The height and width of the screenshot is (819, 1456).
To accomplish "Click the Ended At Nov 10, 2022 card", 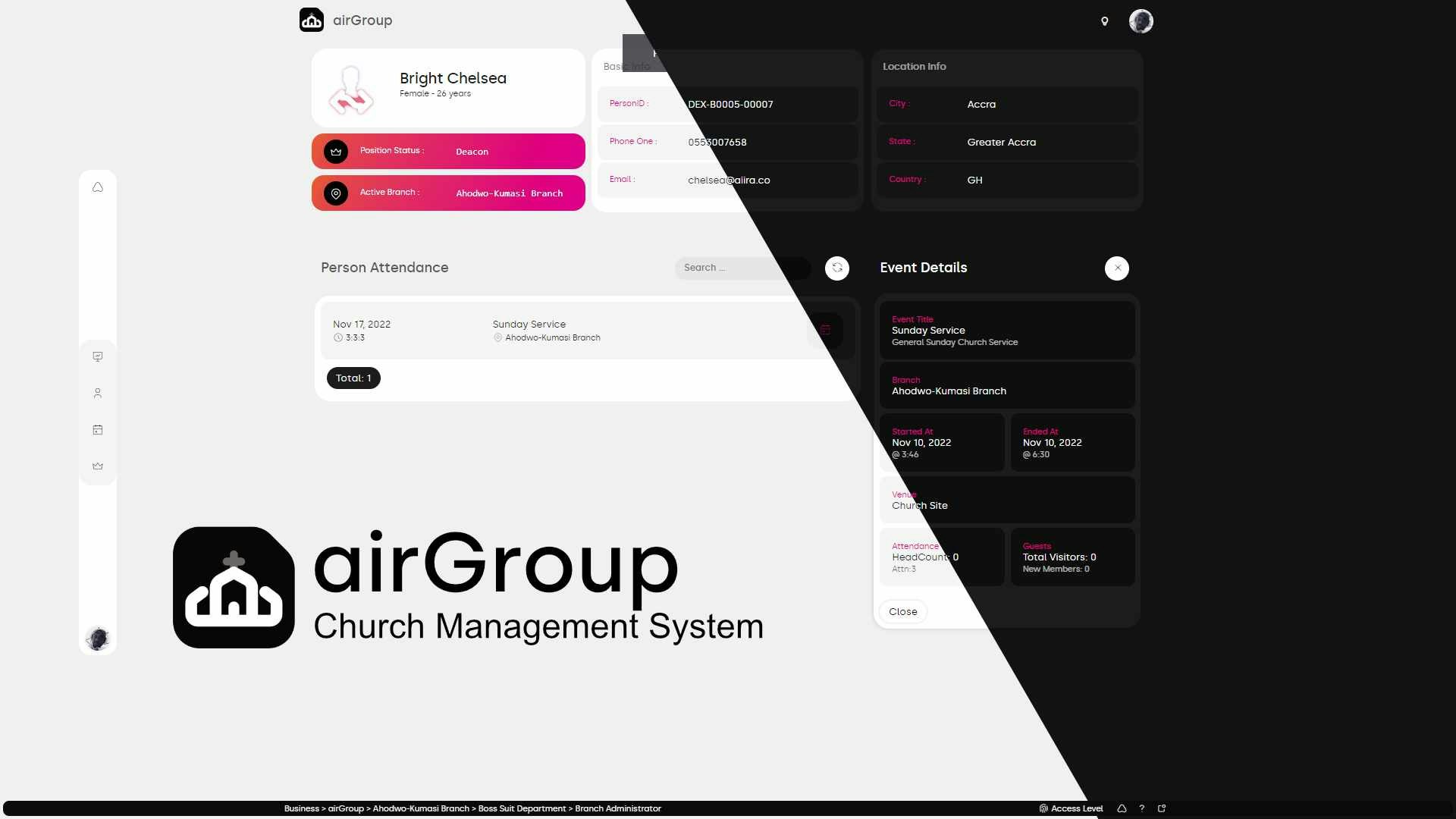I will [x=1072, y=442].
